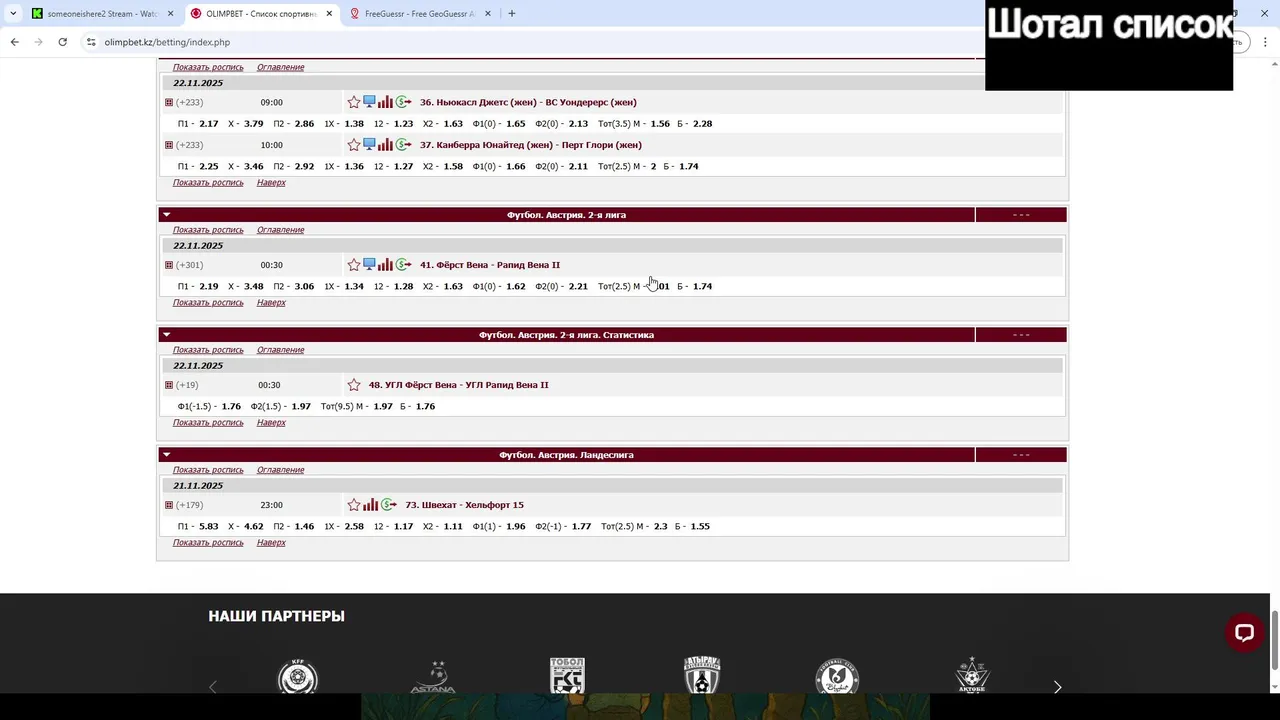Click Оглавление under Австрия 2-я лига header

point(280,230)
